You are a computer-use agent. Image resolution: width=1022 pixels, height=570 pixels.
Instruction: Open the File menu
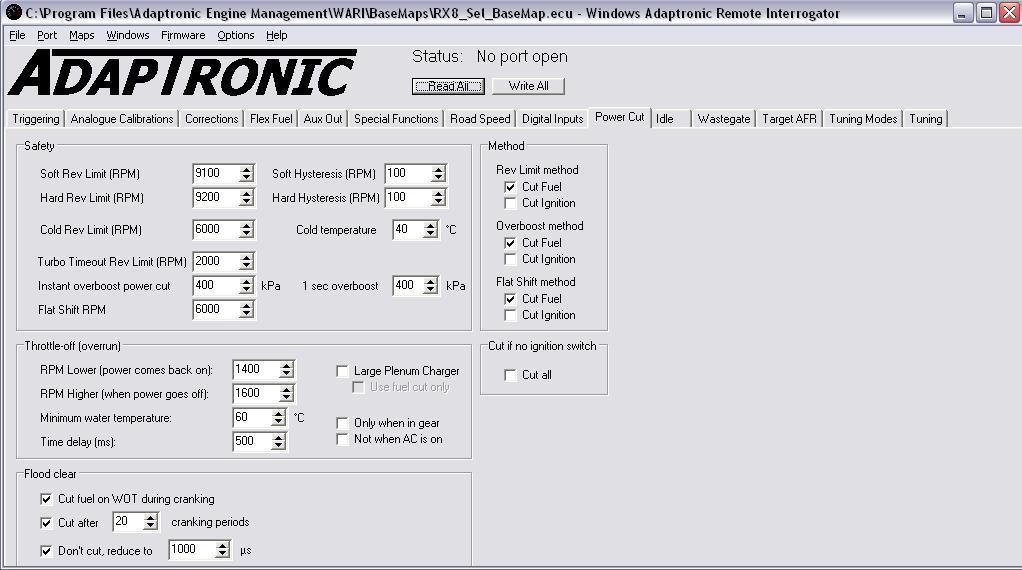coord(17,35)
